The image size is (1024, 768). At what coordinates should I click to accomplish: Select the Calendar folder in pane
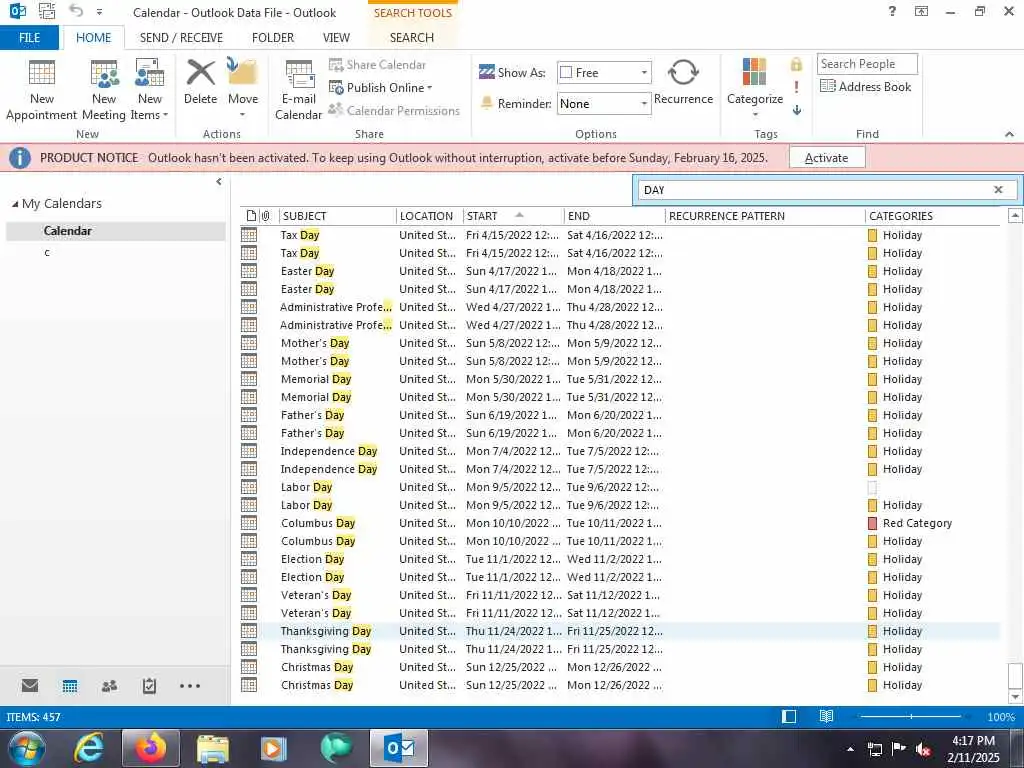pos(116,231)
